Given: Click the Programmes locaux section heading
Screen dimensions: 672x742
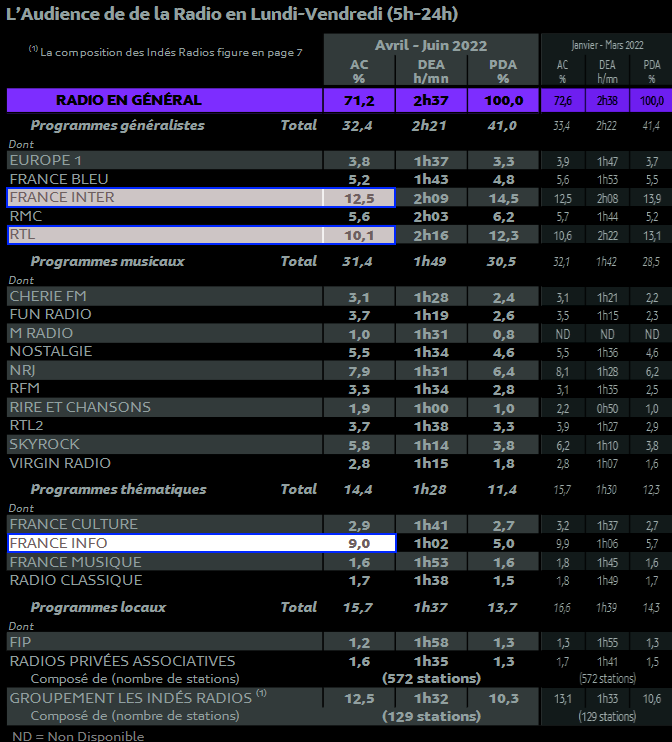Looking at the screenshot, I should [x=98, y=607].
